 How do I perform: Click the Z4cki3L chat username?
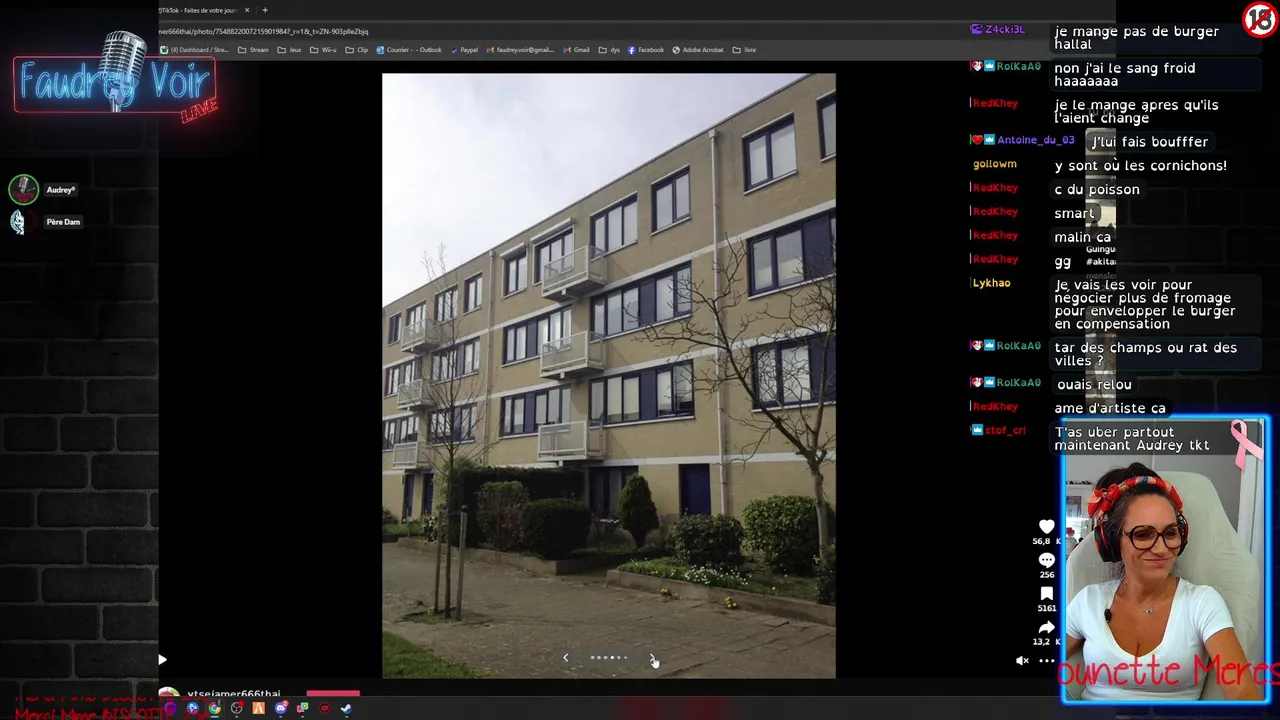pos(1004,30)
